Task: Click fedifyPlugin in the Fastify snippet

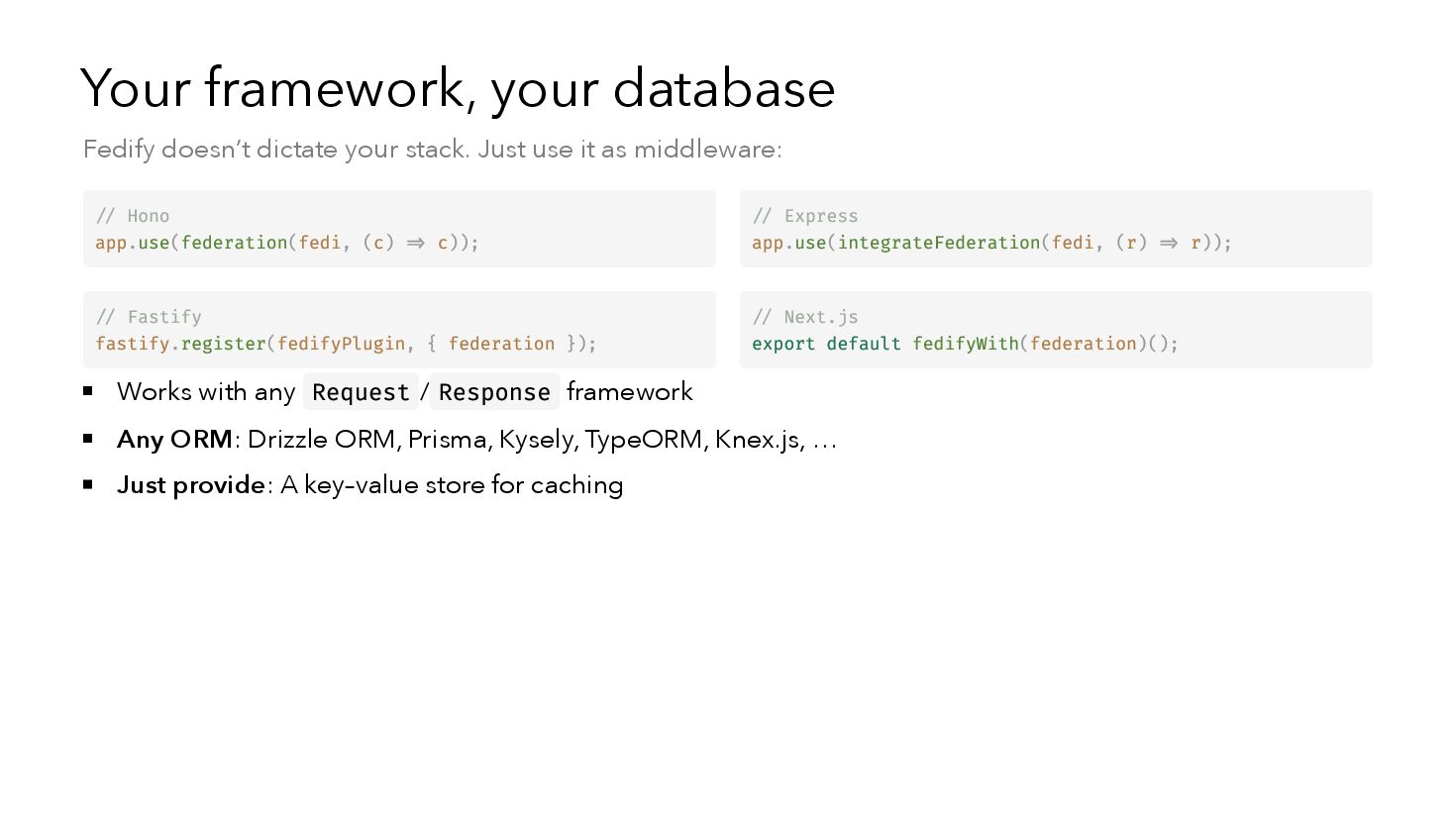Action: pyautogui.click(x=341, y=344)
